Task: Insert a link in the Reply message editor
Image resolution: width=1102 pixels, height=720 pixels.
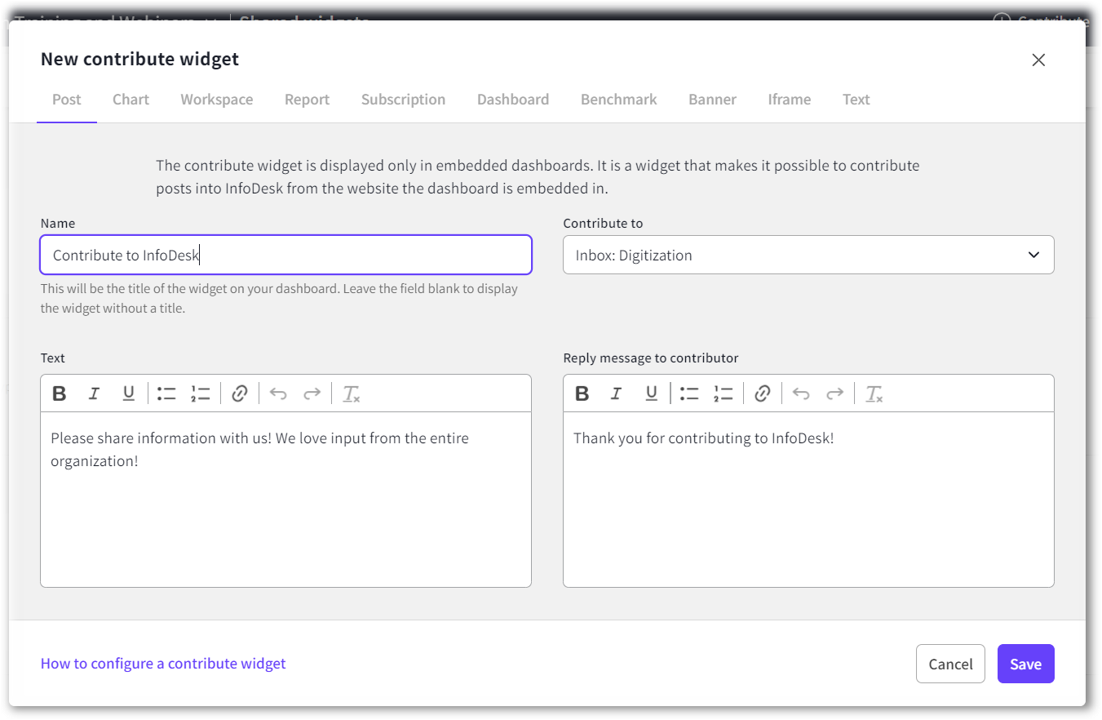Action: click(763, 393)
